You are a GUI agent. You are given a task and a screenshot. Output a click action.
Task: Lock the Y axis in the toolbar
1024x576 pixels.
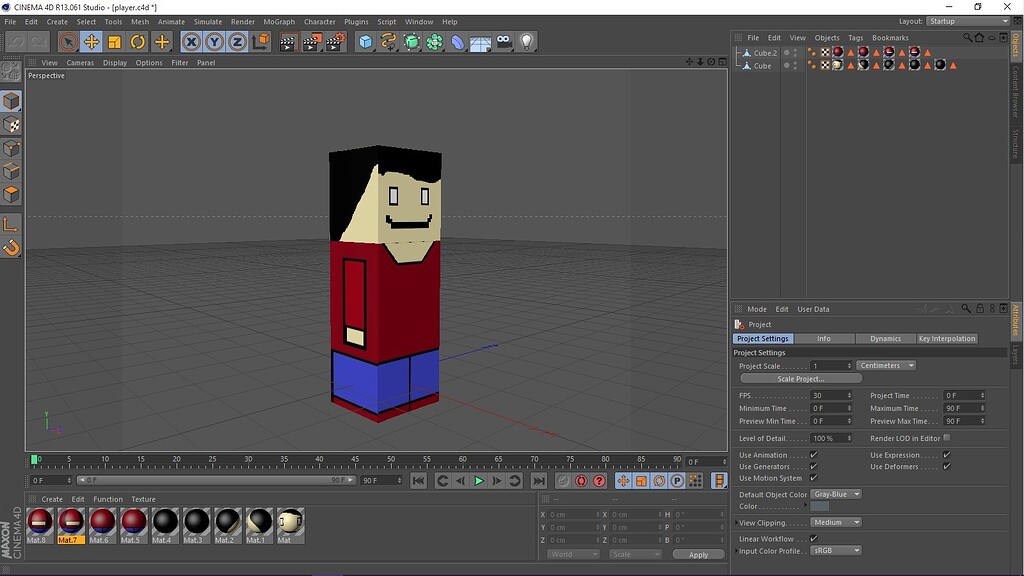(213, 41)
